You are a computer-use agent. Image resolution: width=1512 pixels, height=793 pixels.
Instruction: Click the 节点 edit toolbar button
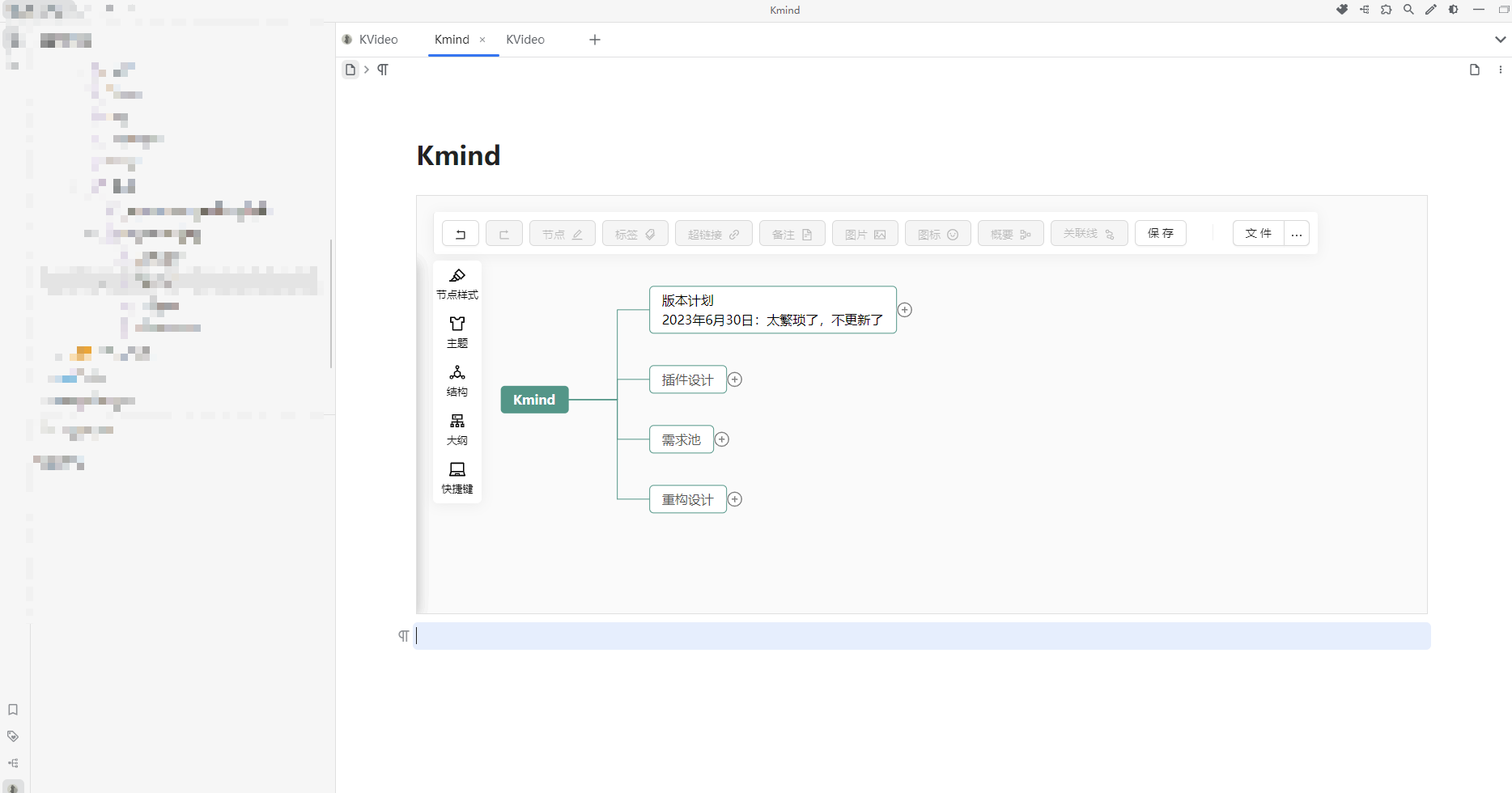click(x=563, y=234)
